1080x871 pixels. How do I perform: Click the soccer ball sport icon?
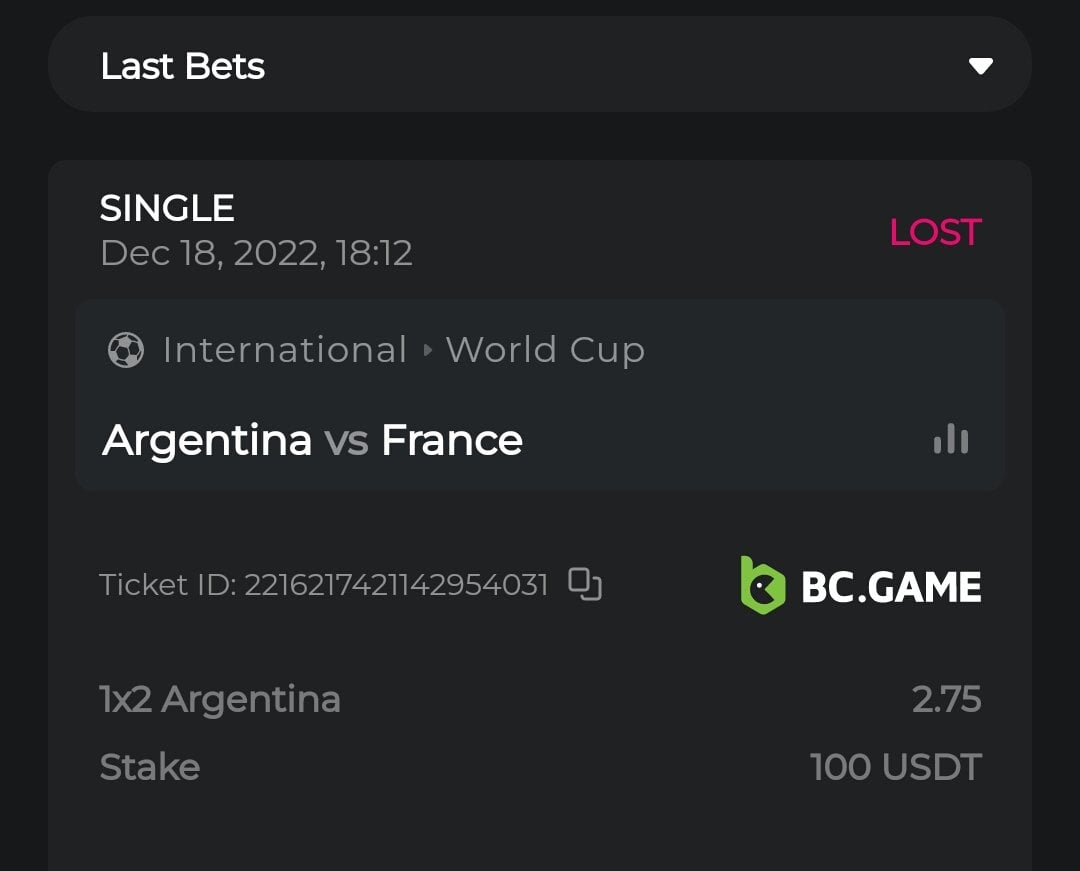coord(126,350)
